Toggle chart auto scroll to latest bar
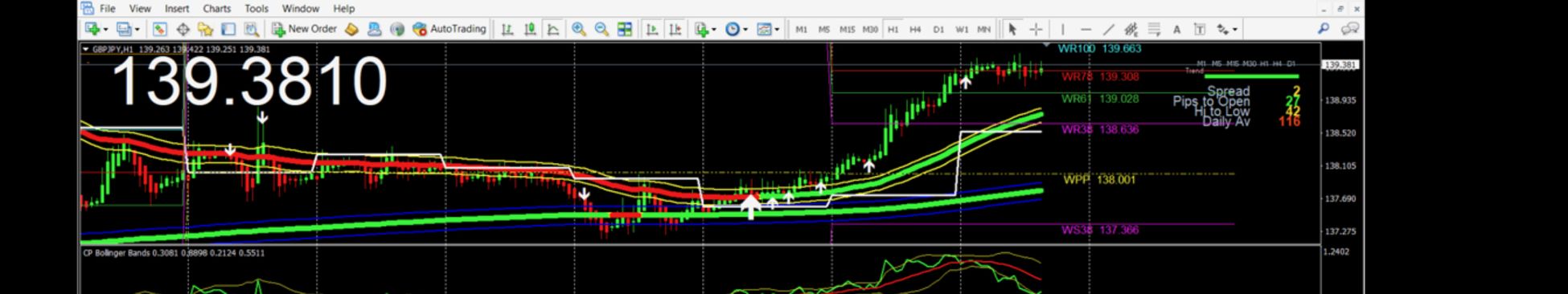 652,29
